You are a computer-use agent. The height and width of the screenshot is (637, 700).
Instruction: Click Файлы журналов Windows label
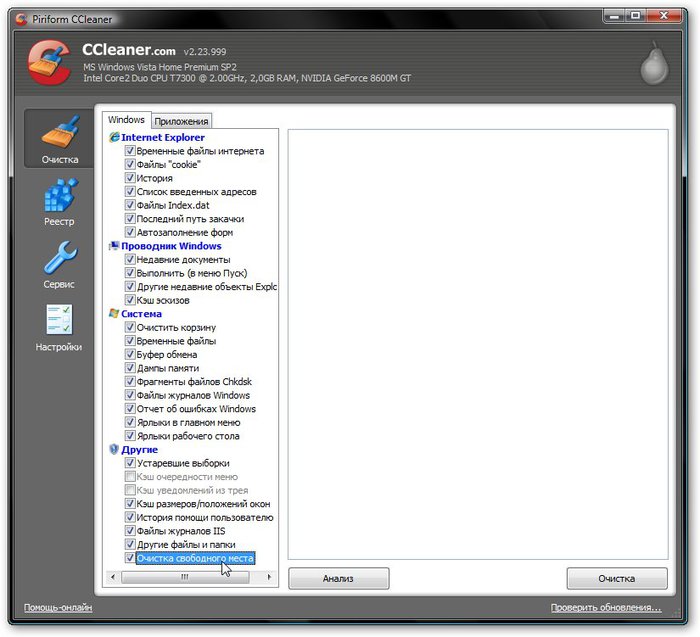193,395
